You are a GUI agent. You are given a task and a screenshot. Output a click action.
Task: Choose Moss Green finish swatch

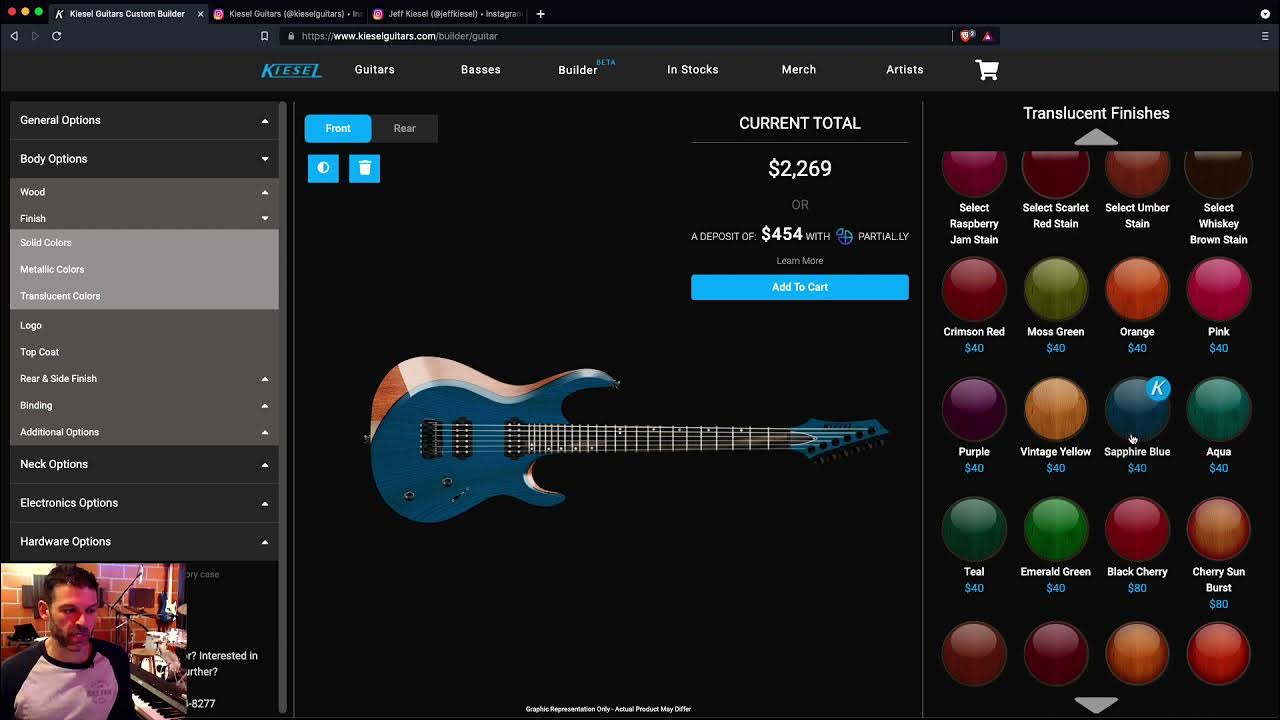tap(1056, 289)
